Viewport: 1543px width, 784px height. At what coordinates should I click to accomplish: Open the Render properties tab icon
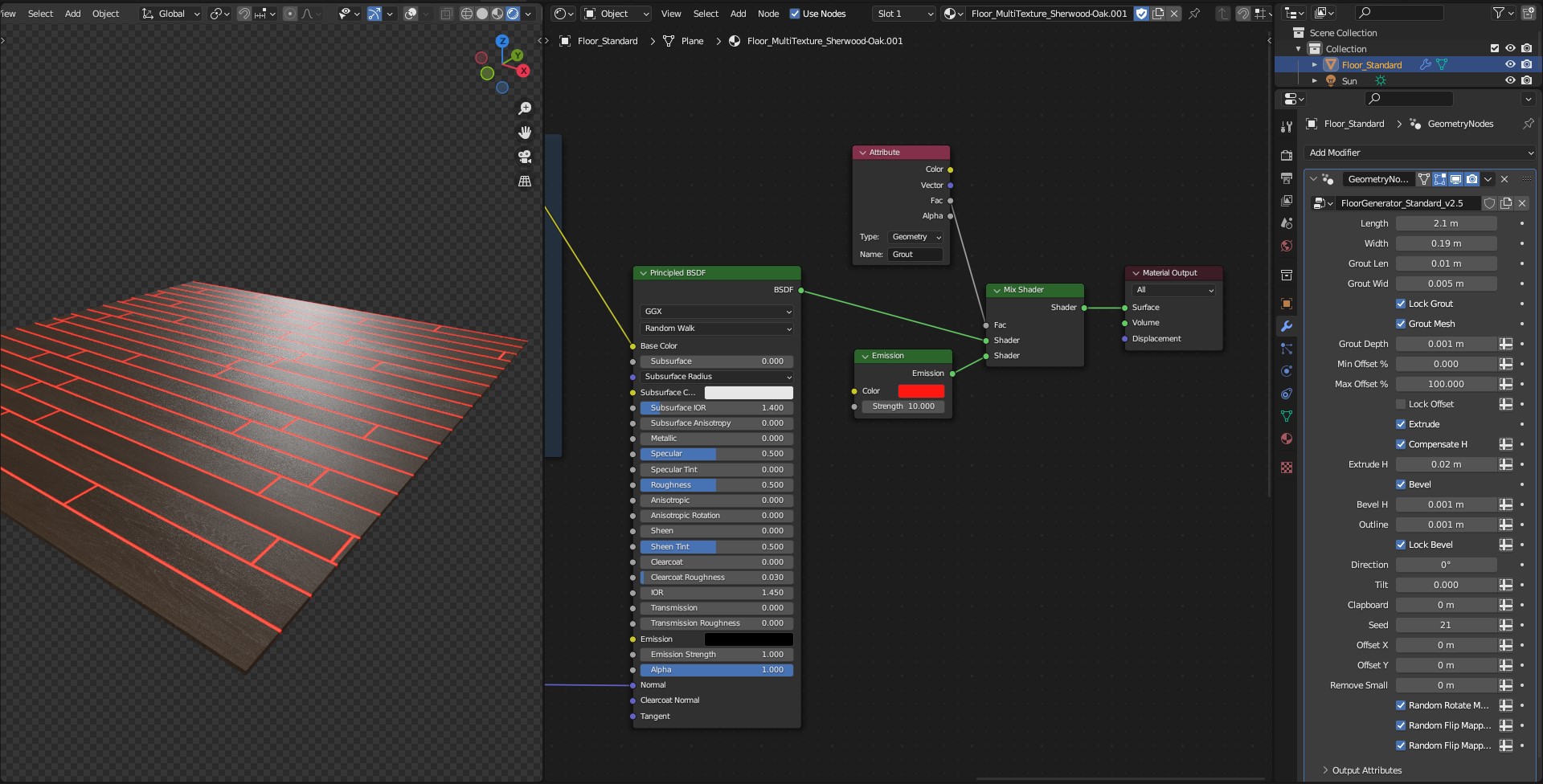pyautogui.click(x=1287, y=155)
